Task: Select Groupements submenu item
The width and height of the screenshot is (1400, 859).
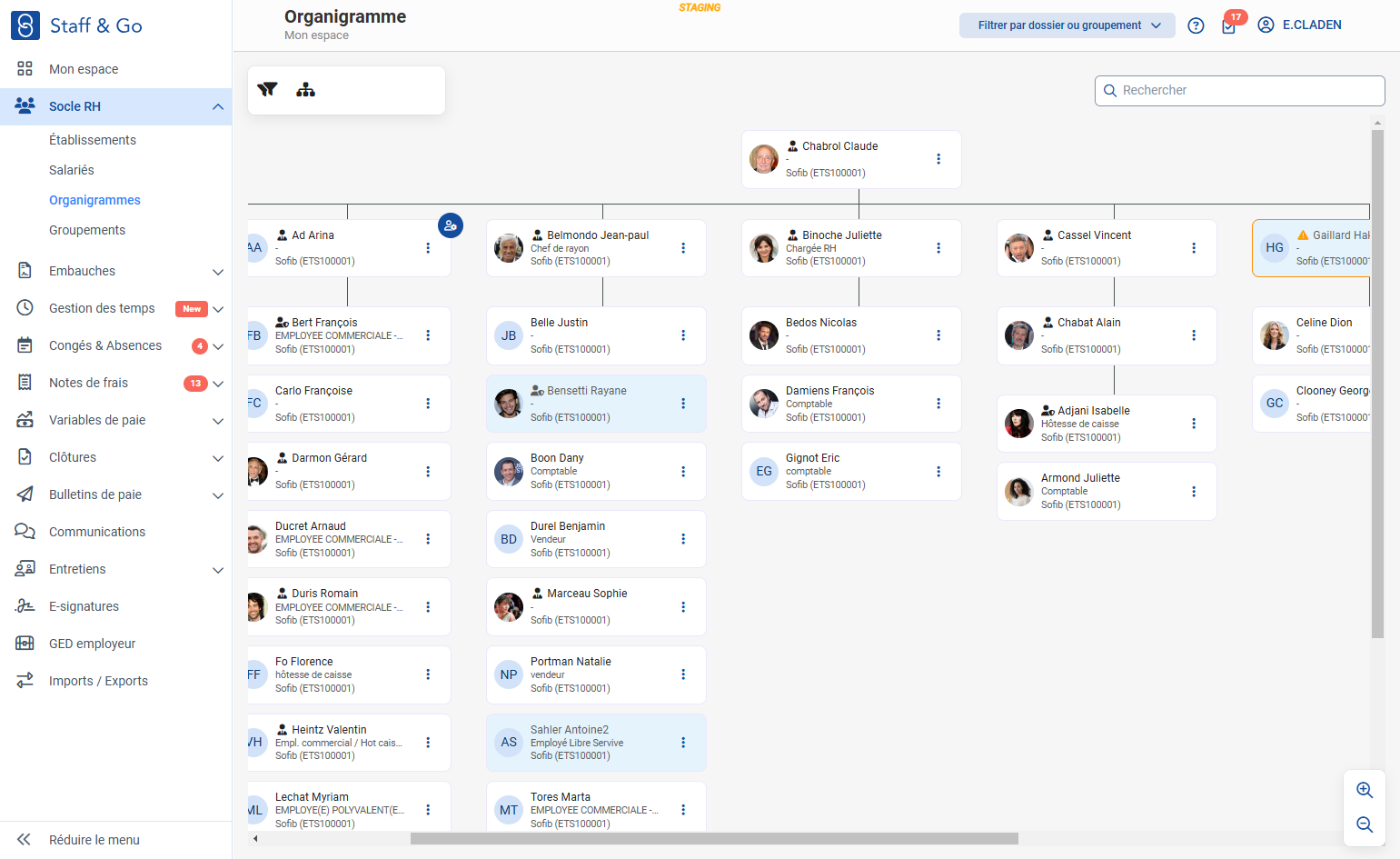Action: click(87, 230)
